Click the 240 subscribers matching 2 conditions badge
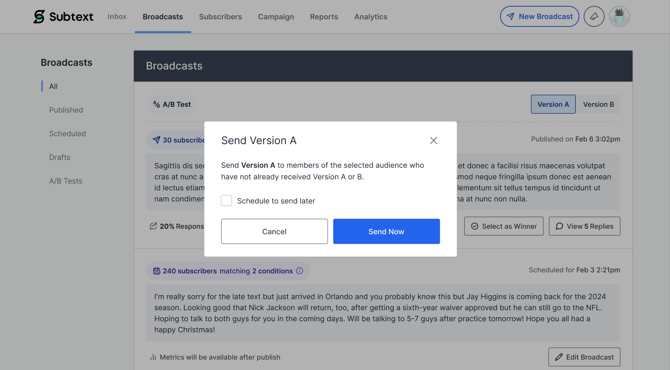Screen dimensions: 670x370 228,271
